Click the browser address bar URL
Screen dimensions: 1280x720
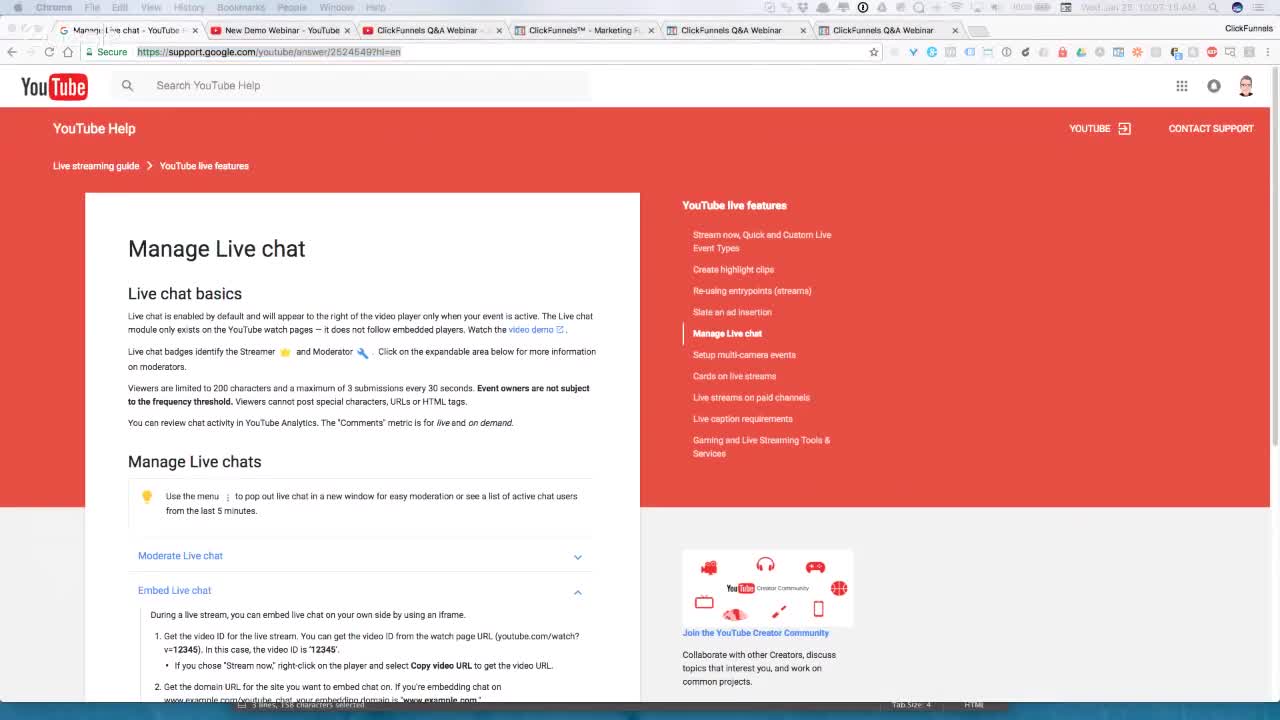pyautogui.click(x=269, y=52)
